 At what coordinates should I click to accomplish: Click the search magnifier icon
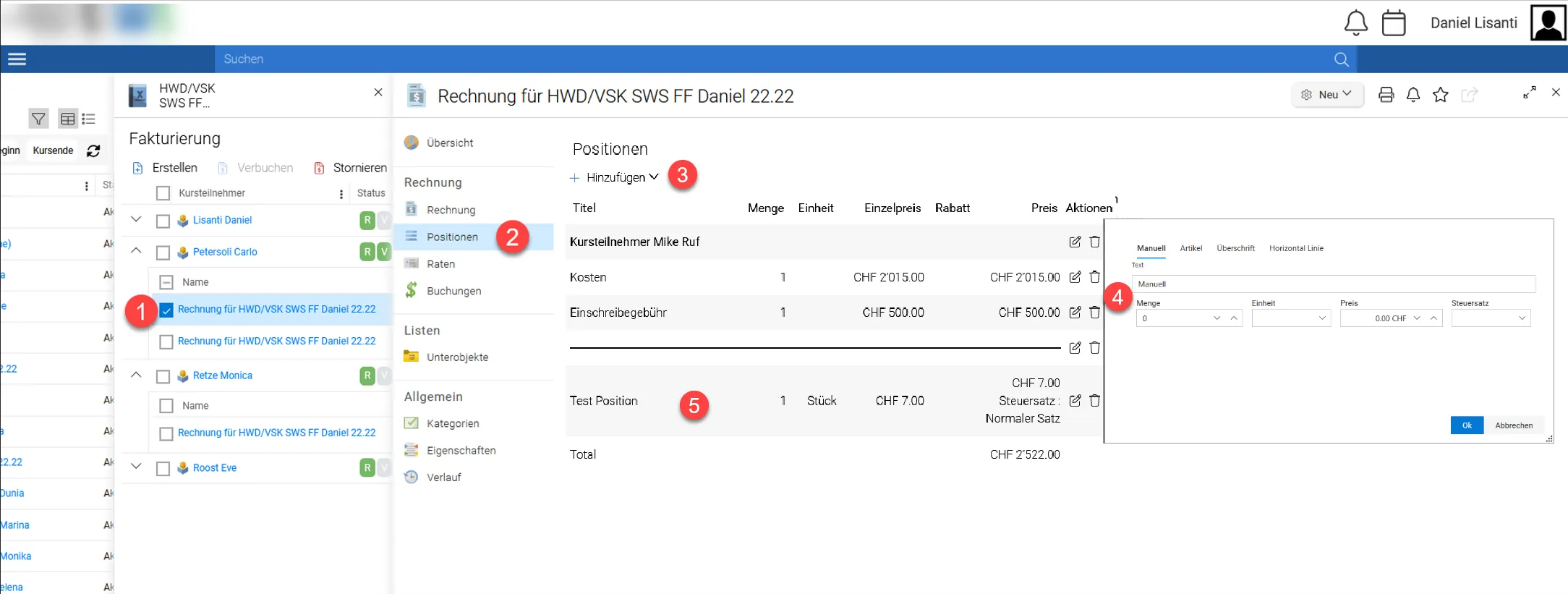coord(1341,59)
